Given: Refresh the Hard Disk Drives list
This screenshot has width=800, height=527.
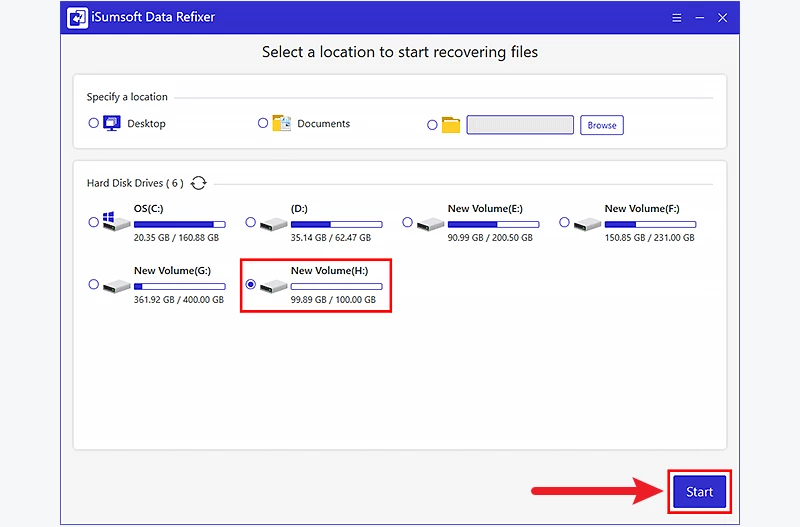Looking at the screenshot, I should pos(199,183).
